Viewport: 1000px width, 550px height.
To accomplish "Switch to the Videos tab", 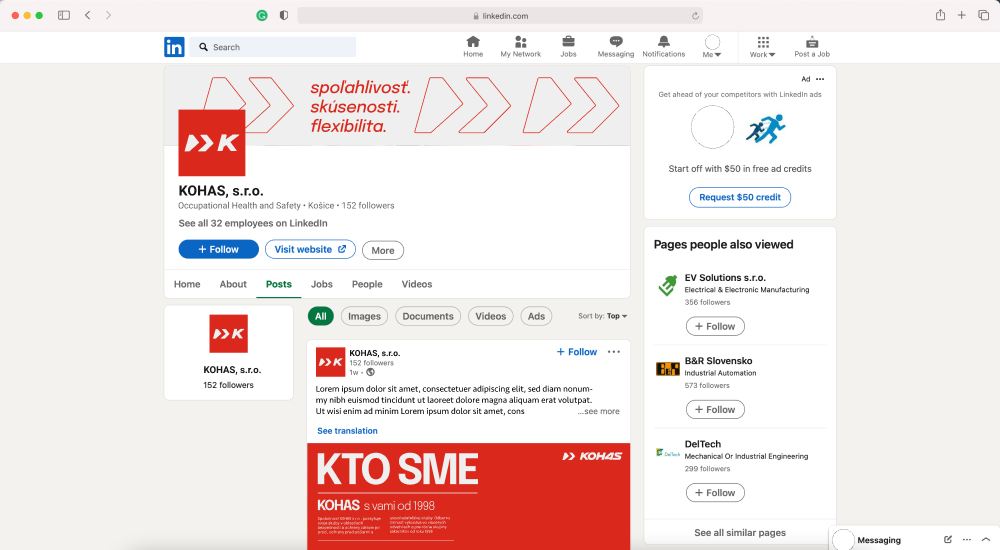I will [416, 285].
